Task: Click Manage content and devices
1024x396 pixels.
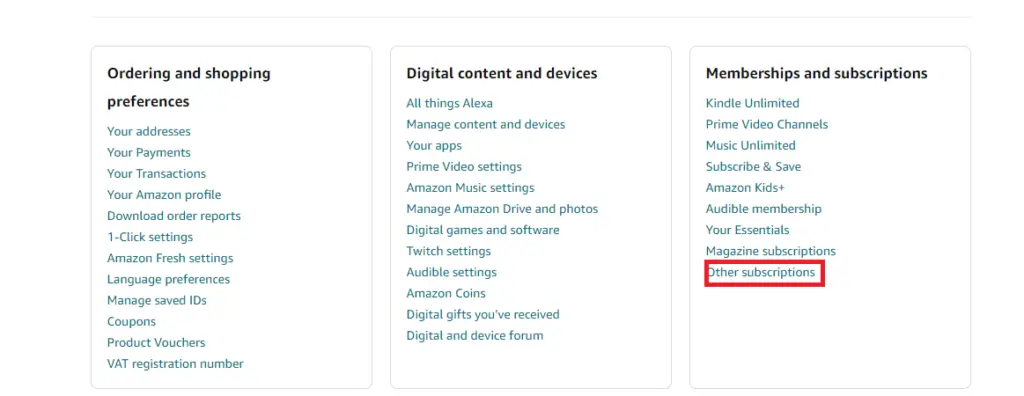Action: [486, 124]
